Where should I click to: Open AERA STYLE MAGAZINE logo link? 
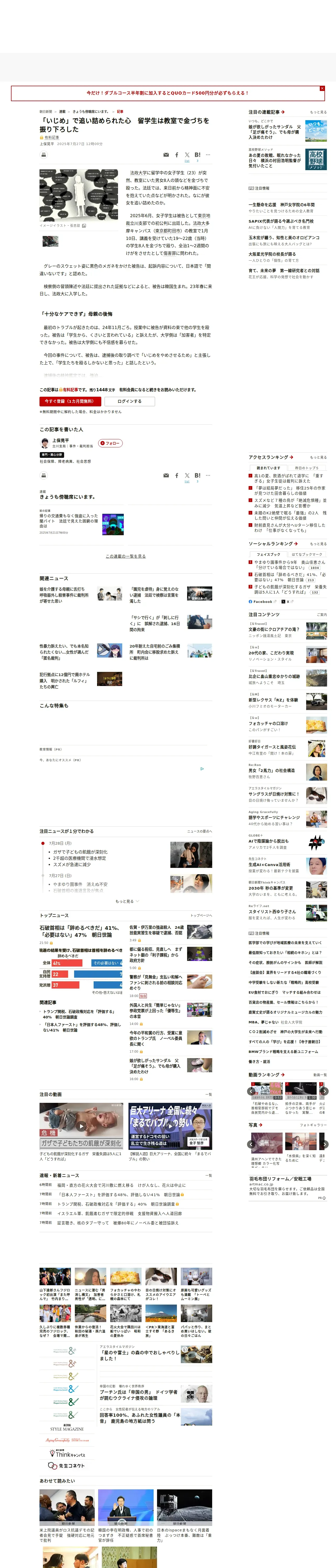tap(66, 1427)
